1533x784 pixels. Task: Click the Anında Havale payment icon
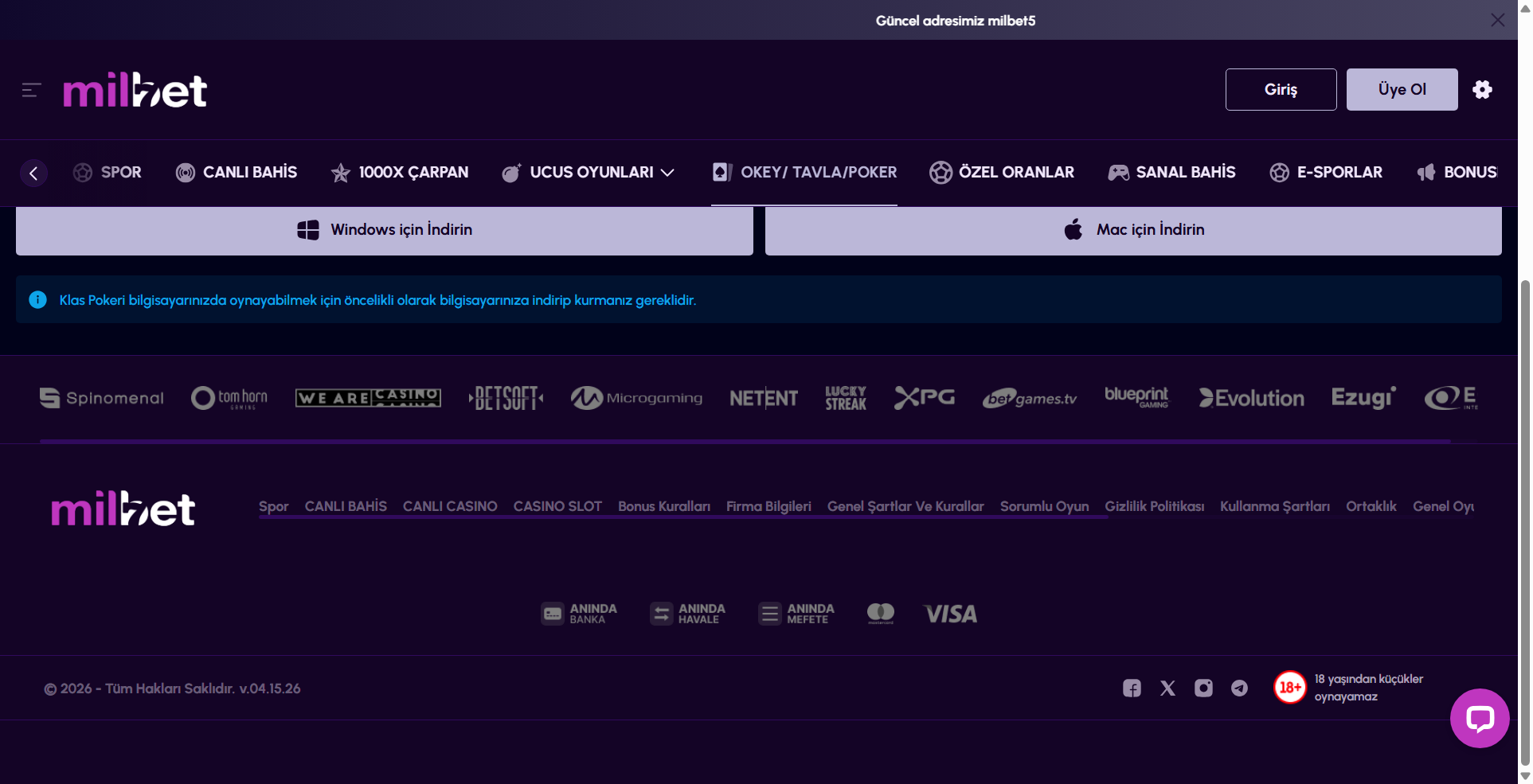tap(687, 614)
